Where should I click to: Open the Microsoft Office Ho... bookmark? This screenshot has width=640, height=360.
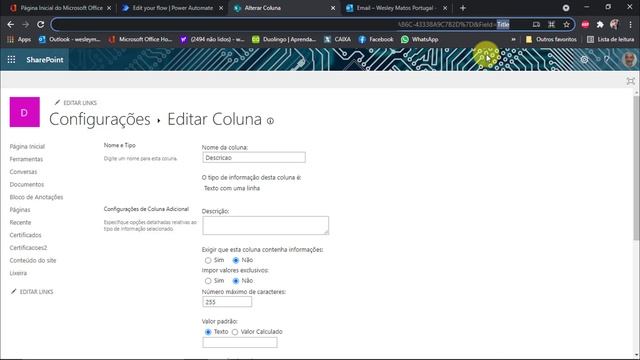click(x=140, y=40)
